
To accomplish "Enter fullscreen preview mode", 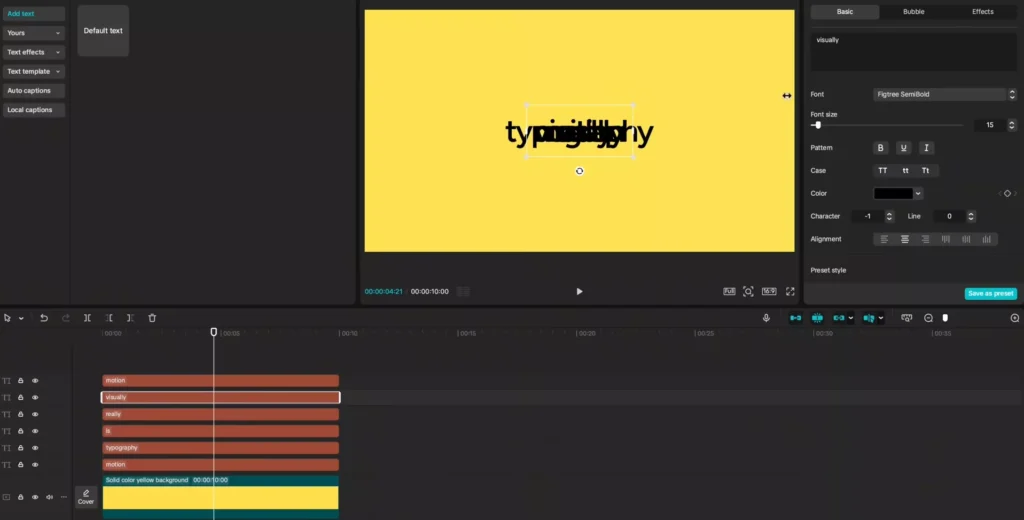I will 790,291.
